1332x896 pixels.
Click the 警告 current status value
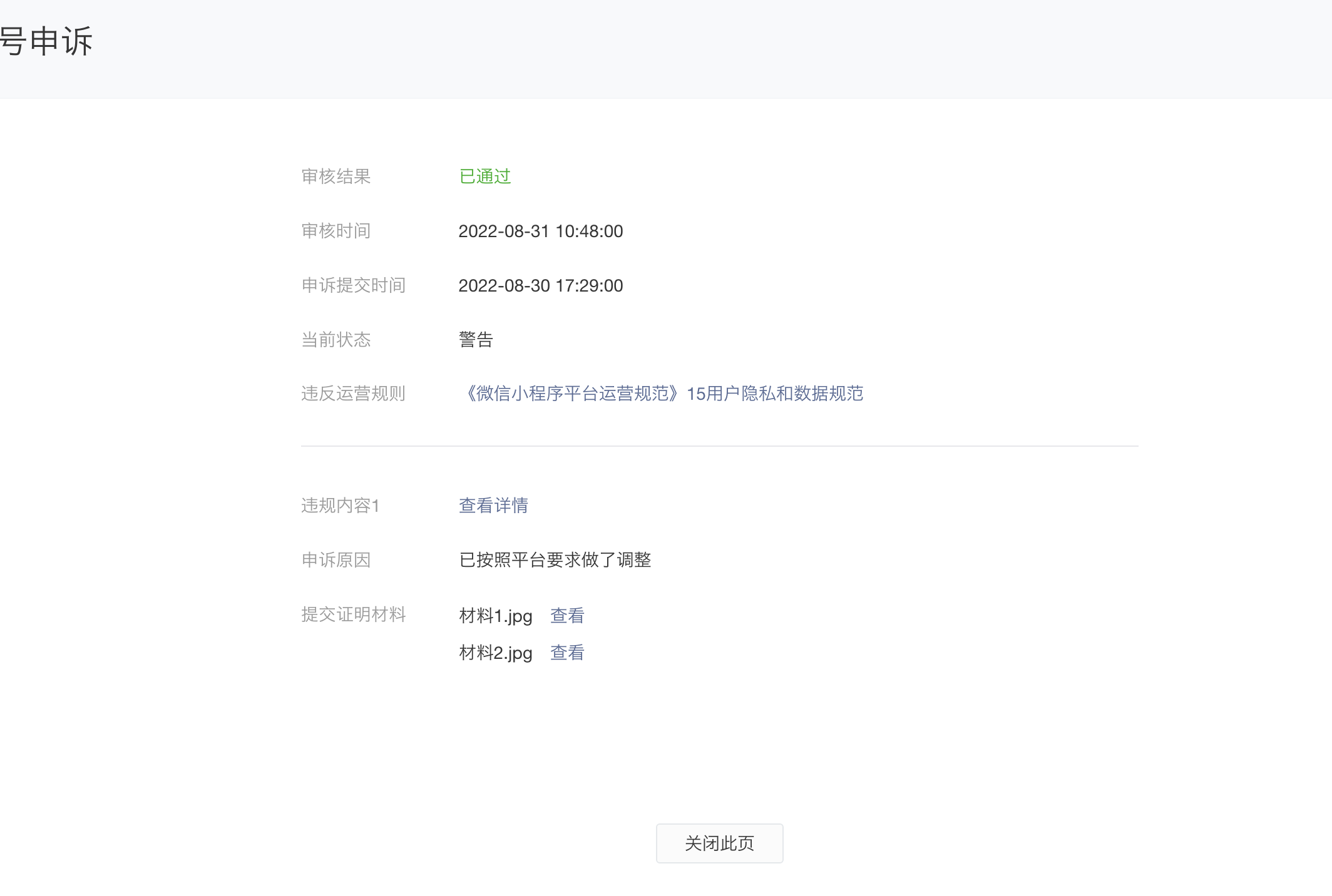476,340
